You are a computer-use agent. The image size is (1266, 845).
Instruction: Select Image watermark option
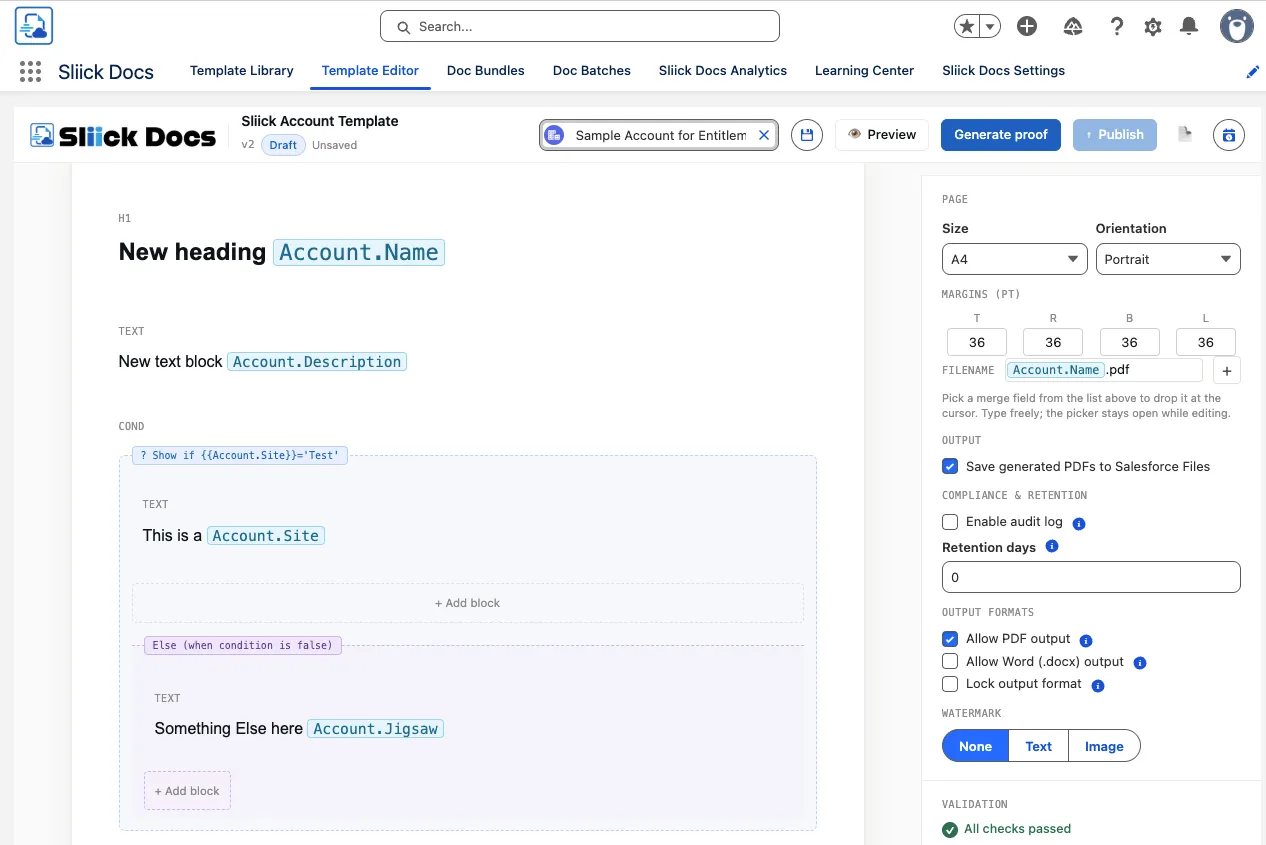pos(1104,746)
